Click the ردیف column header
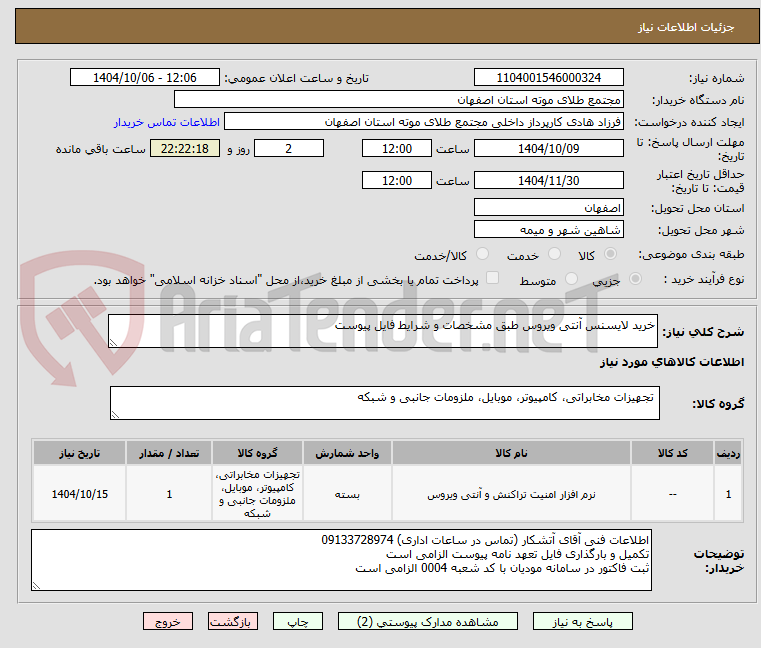 click(x=728, y=453)
